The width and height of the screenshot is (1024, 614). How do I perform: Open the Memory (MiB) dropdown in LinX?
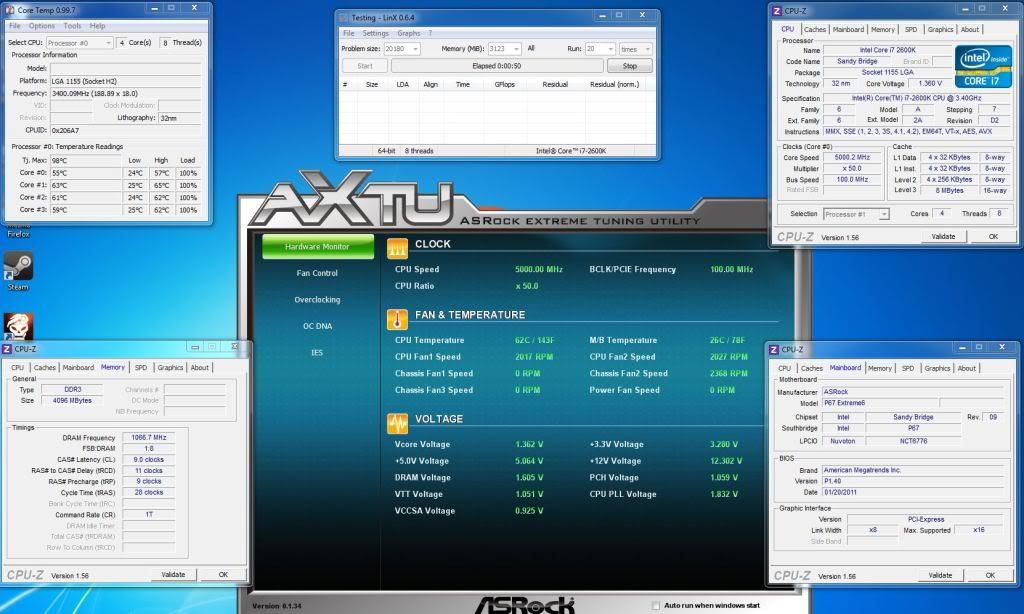[505, 49]
